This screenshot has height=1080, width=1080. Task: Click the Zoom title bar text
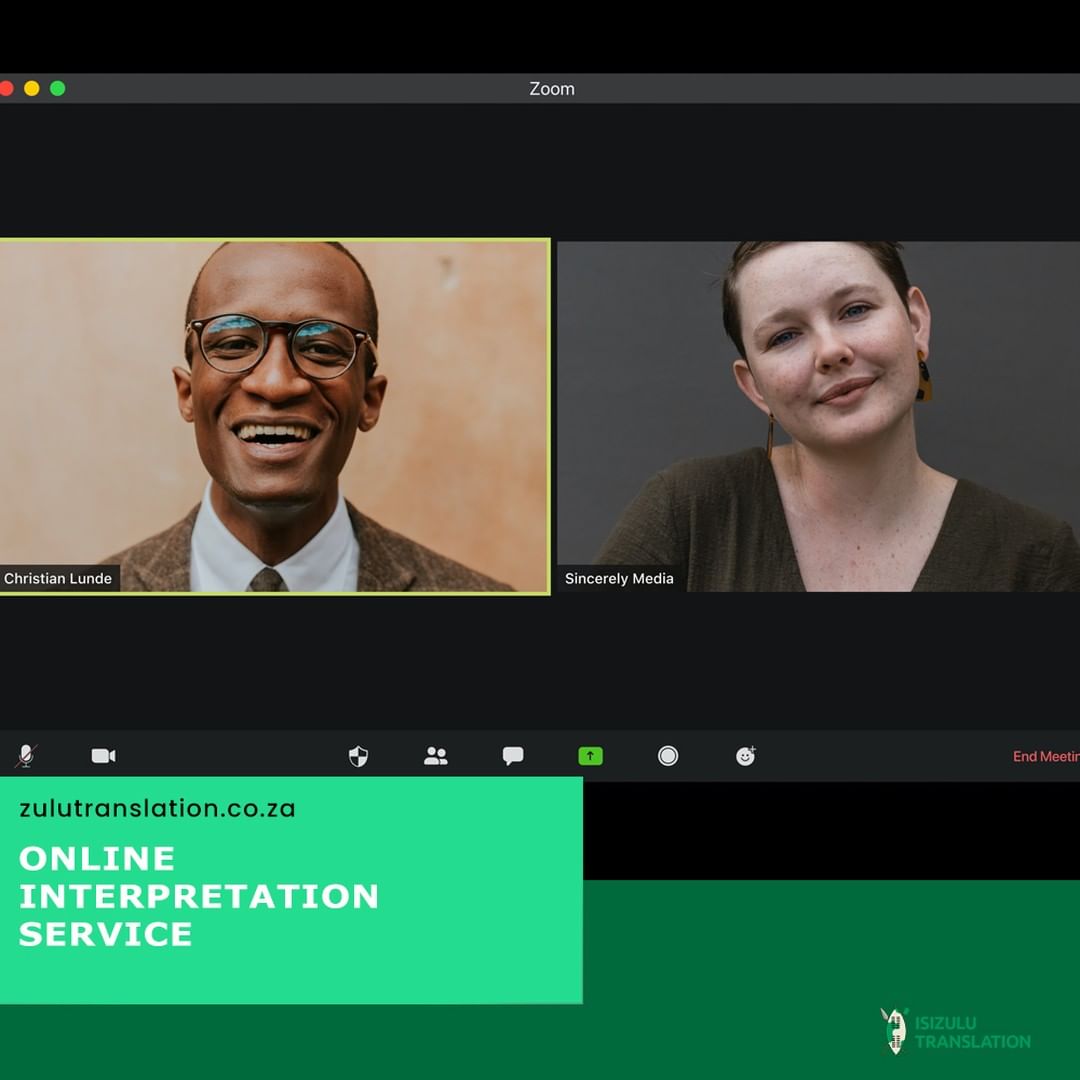(x=552, y=88)
